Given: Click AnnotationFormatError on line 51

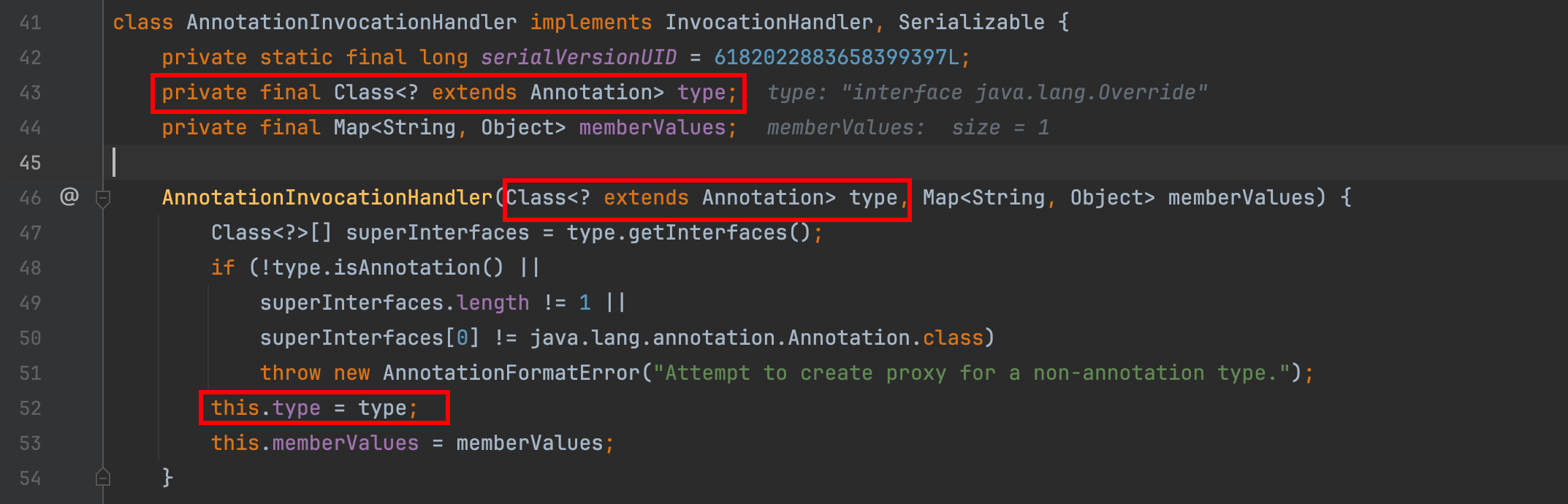Looking at the screenshot, I should tap(511, 373).
